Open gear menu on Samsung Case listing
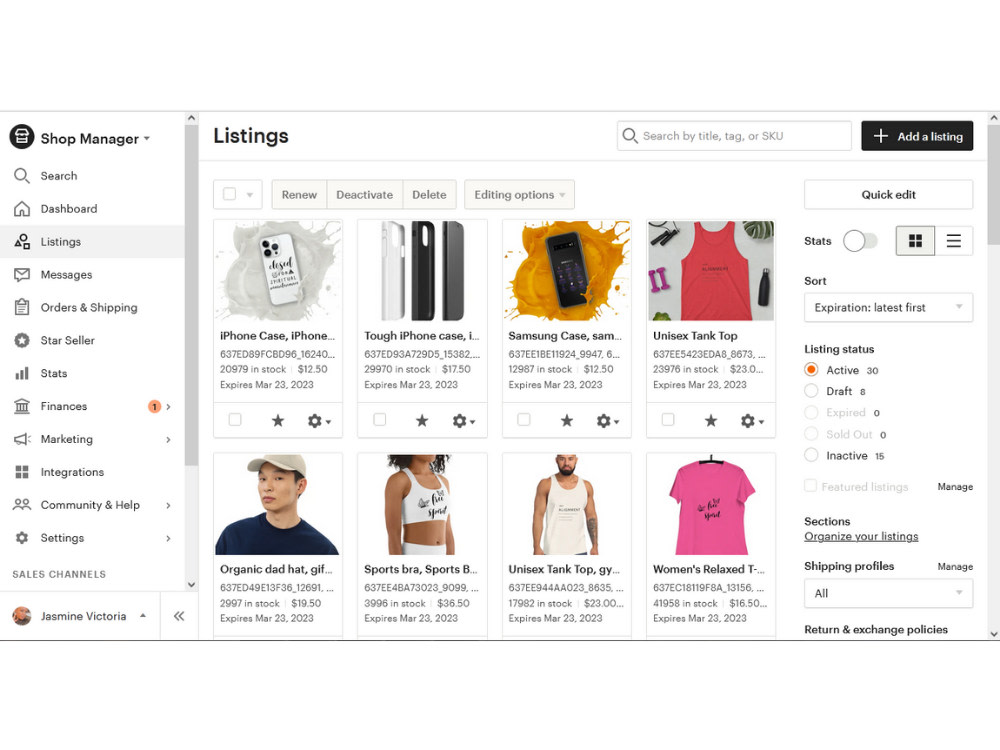1000x750 pixels. pos(608,421)
